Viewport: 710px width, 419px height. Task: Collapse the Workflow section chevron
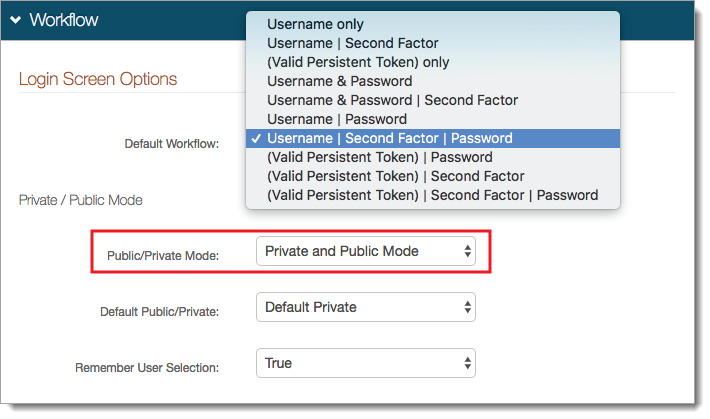coord(16,20)
